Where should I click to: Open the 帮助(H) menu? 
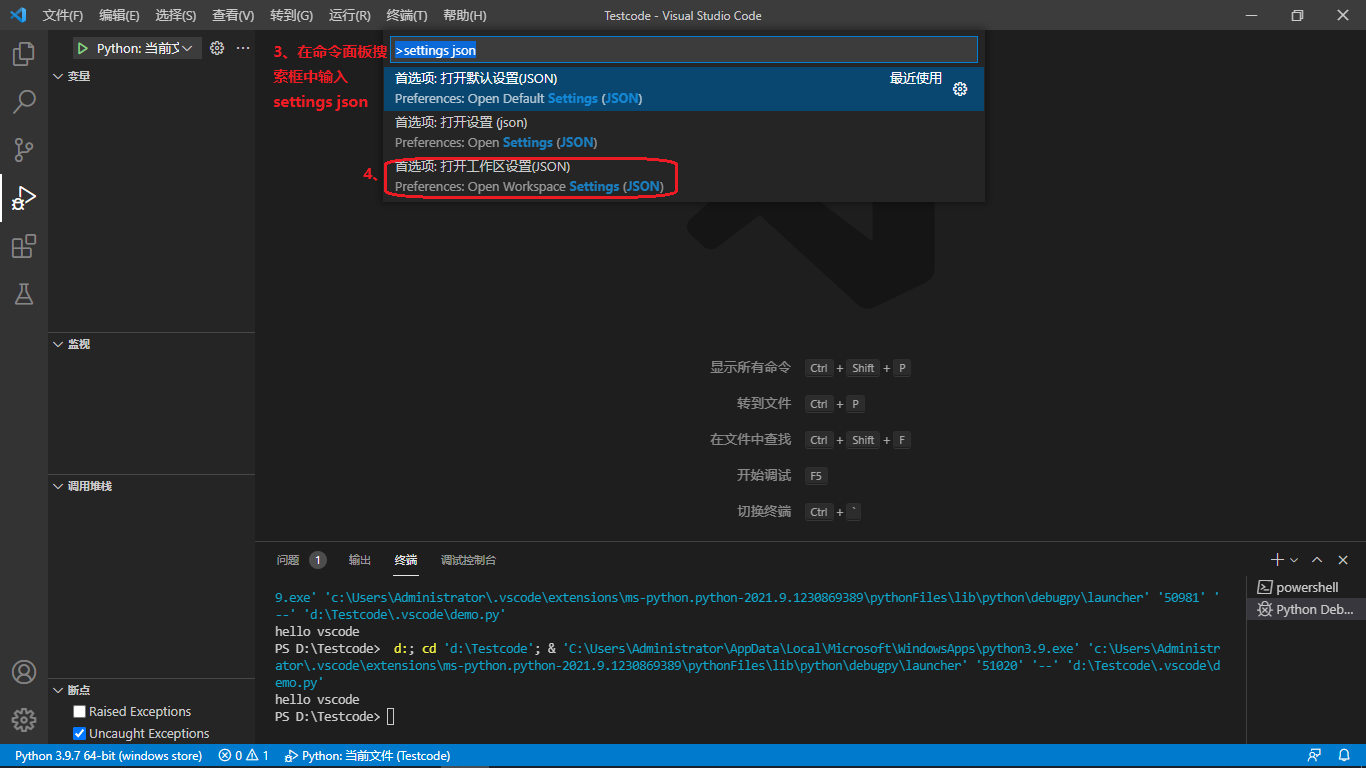tap(465, 15)
